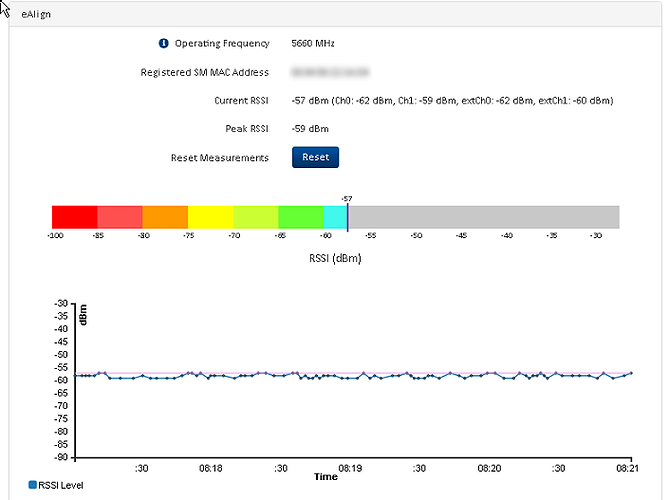Click the yellow segment of the RSSI bar
Viewport: 668px width, 500px height.
point(210,217)
